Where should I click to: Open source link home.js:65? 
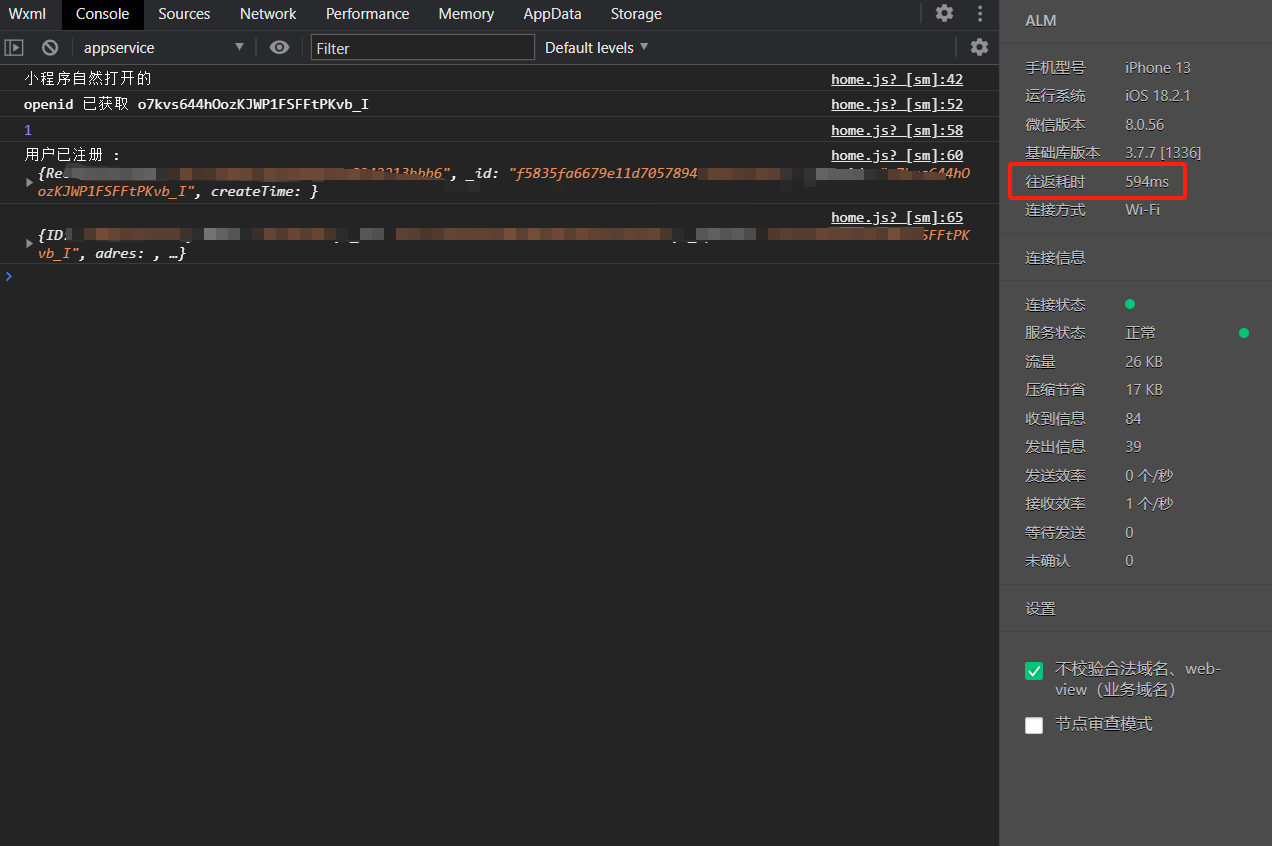pyautogui.click(x=897, y=217)
